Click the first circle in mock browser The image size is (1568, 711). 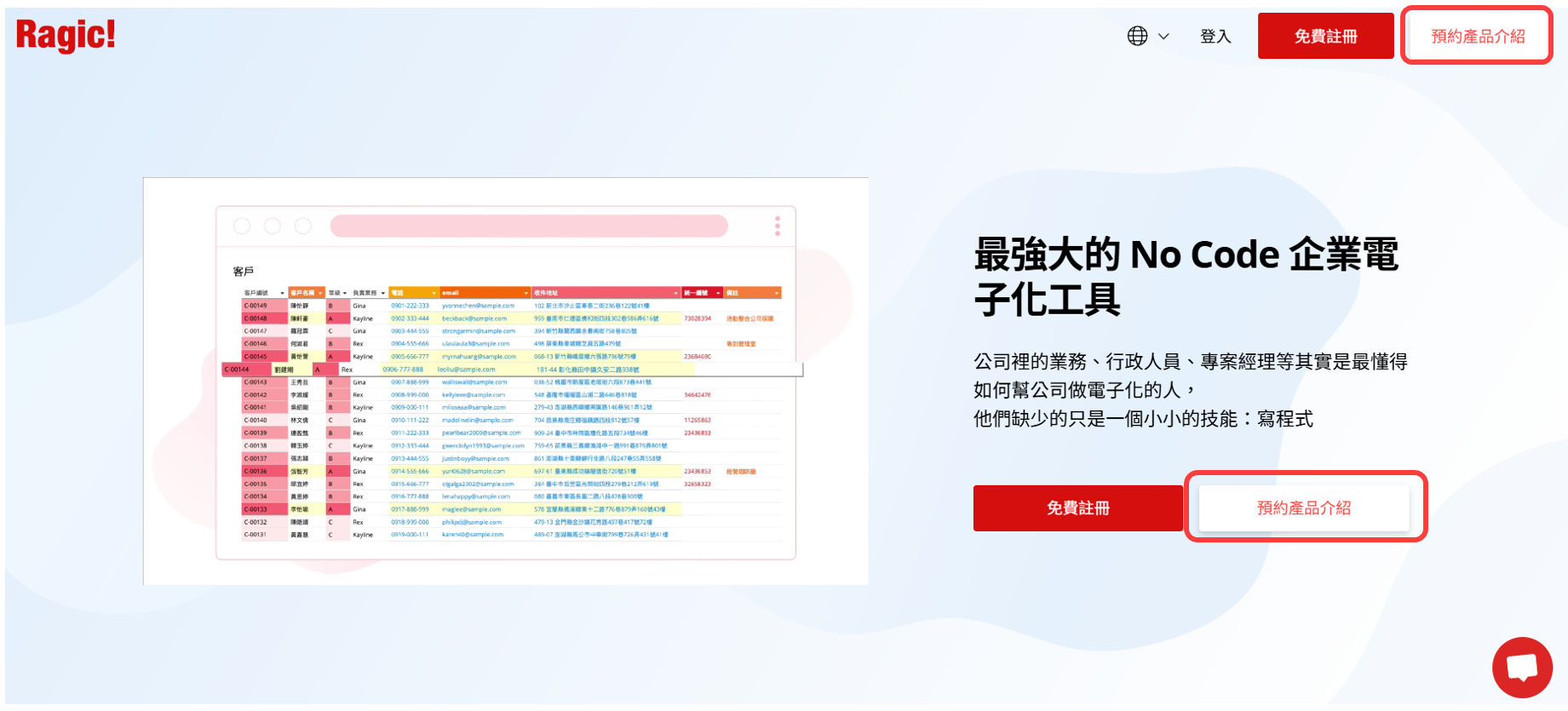242,226
